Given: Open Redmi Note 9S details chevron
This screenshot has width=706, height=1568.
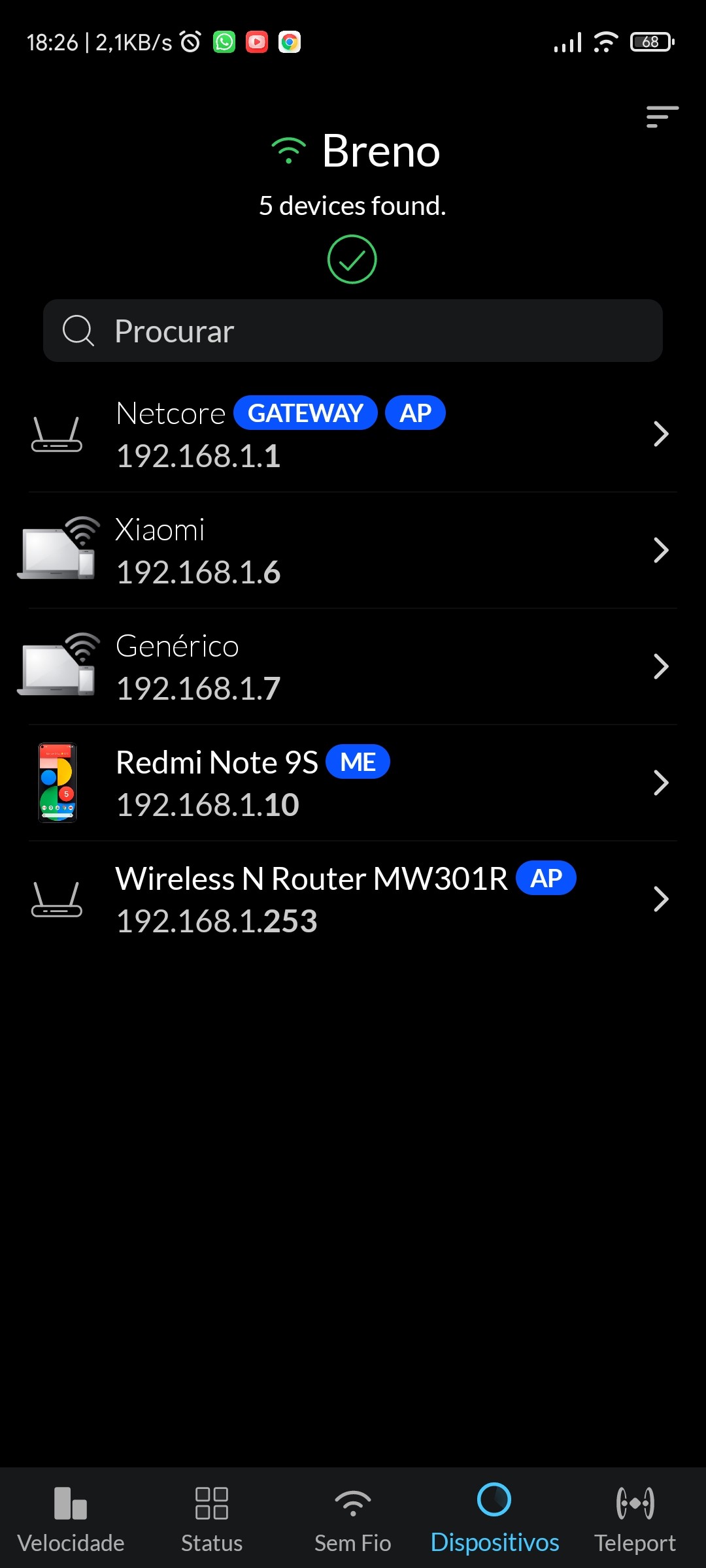Looking at the screenshot, I should tap(661, 783).
